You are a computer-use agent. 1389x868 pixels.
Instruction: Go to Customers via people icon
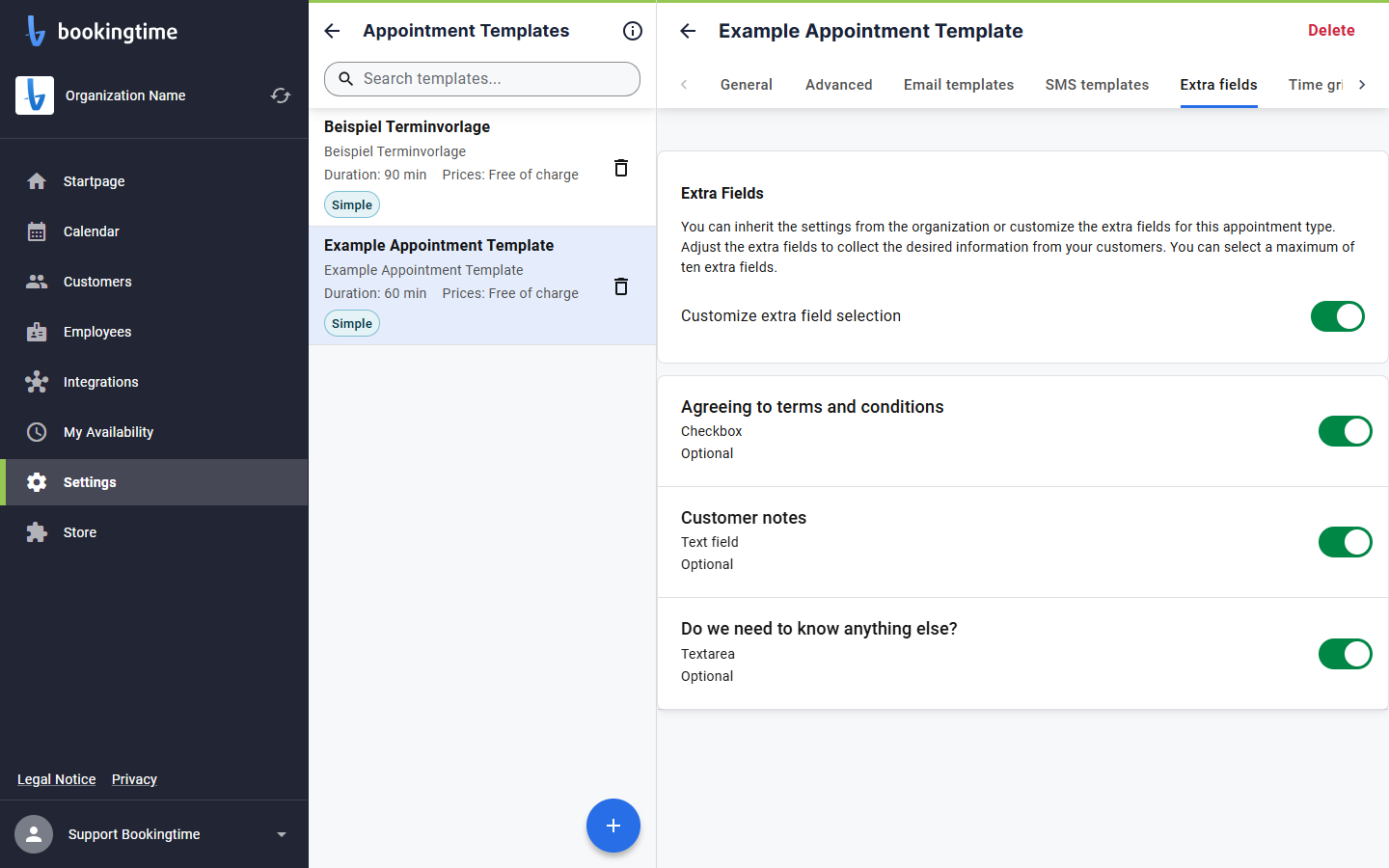click(37, 282)
